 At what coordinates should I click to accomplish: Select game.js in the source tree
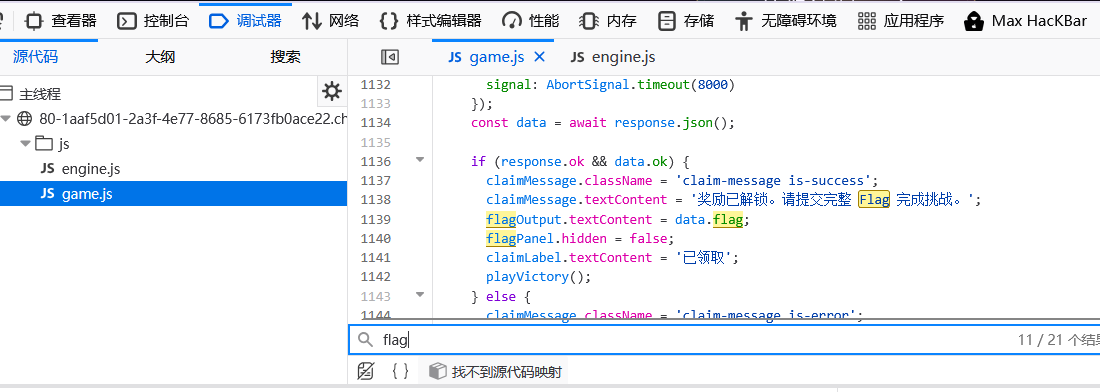coord(173,194)
